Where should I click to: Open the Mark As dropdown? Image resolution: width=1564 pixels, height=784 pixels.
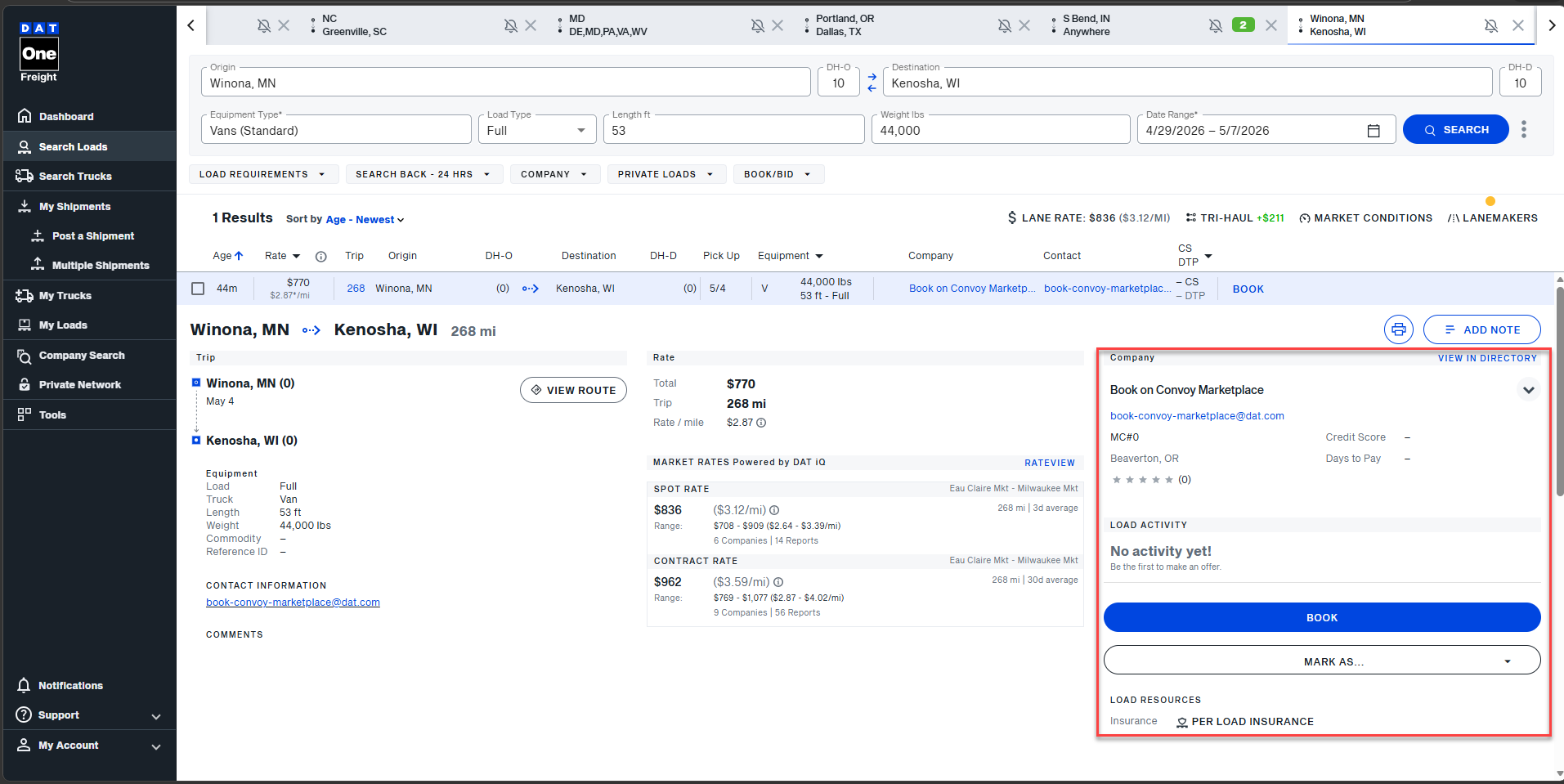click(1321, 661)
